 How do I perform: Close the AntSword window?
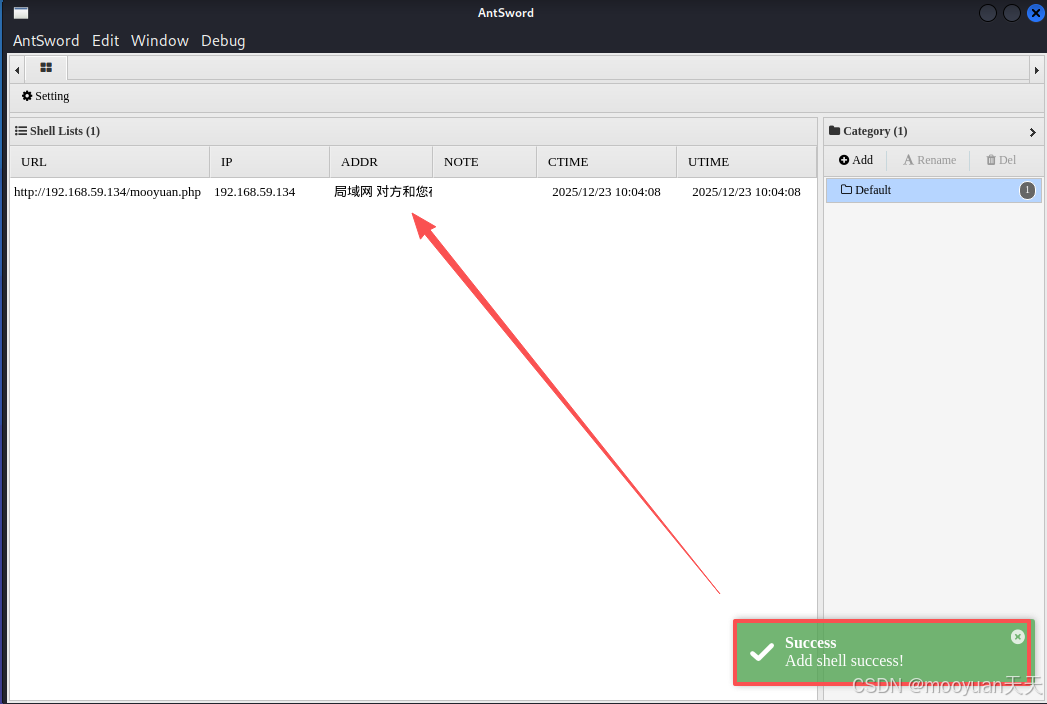(x=1035, y=13)
